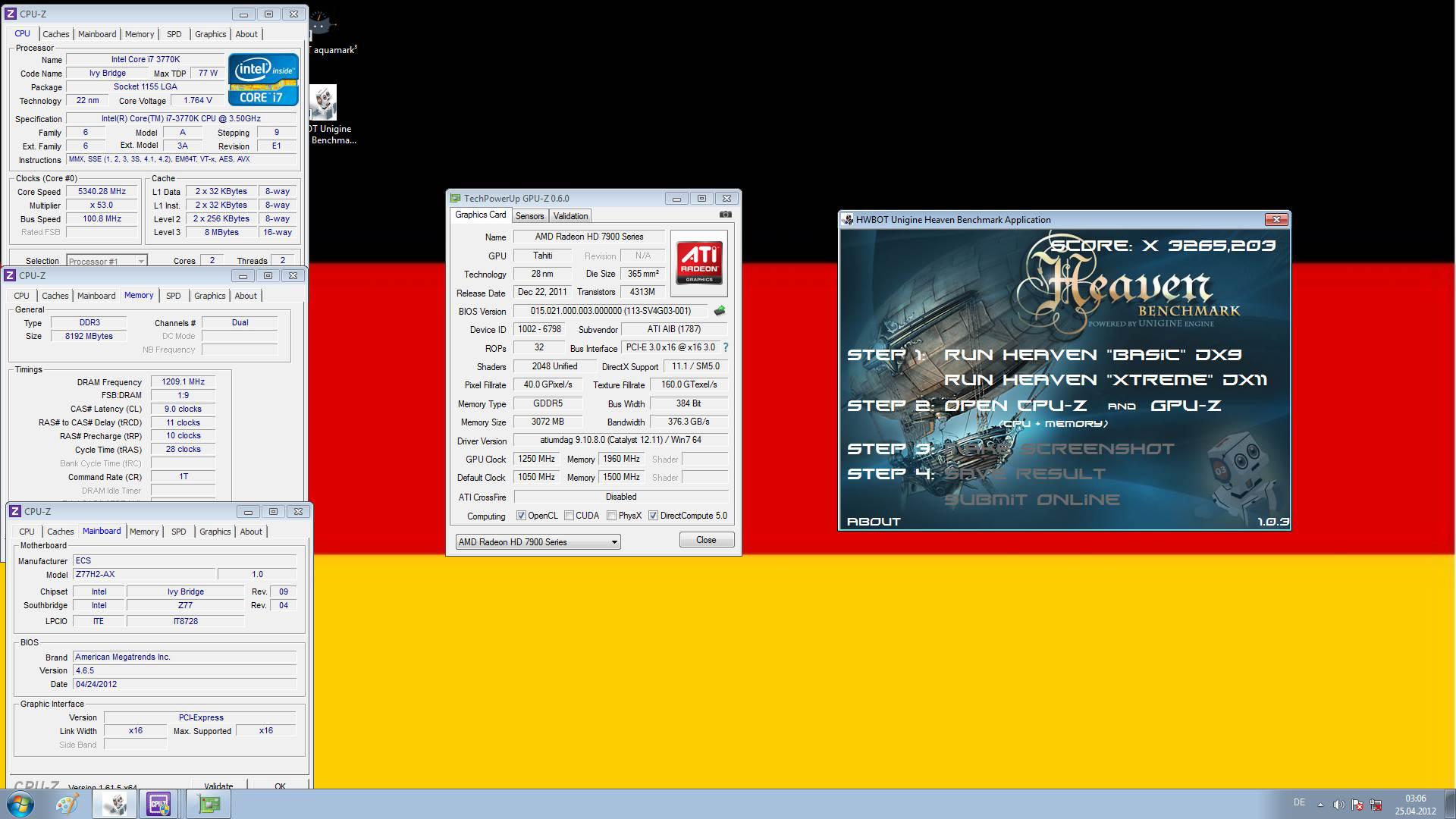Click the ATI Radeon logo in GPU-Z

[x=699, y=263]
